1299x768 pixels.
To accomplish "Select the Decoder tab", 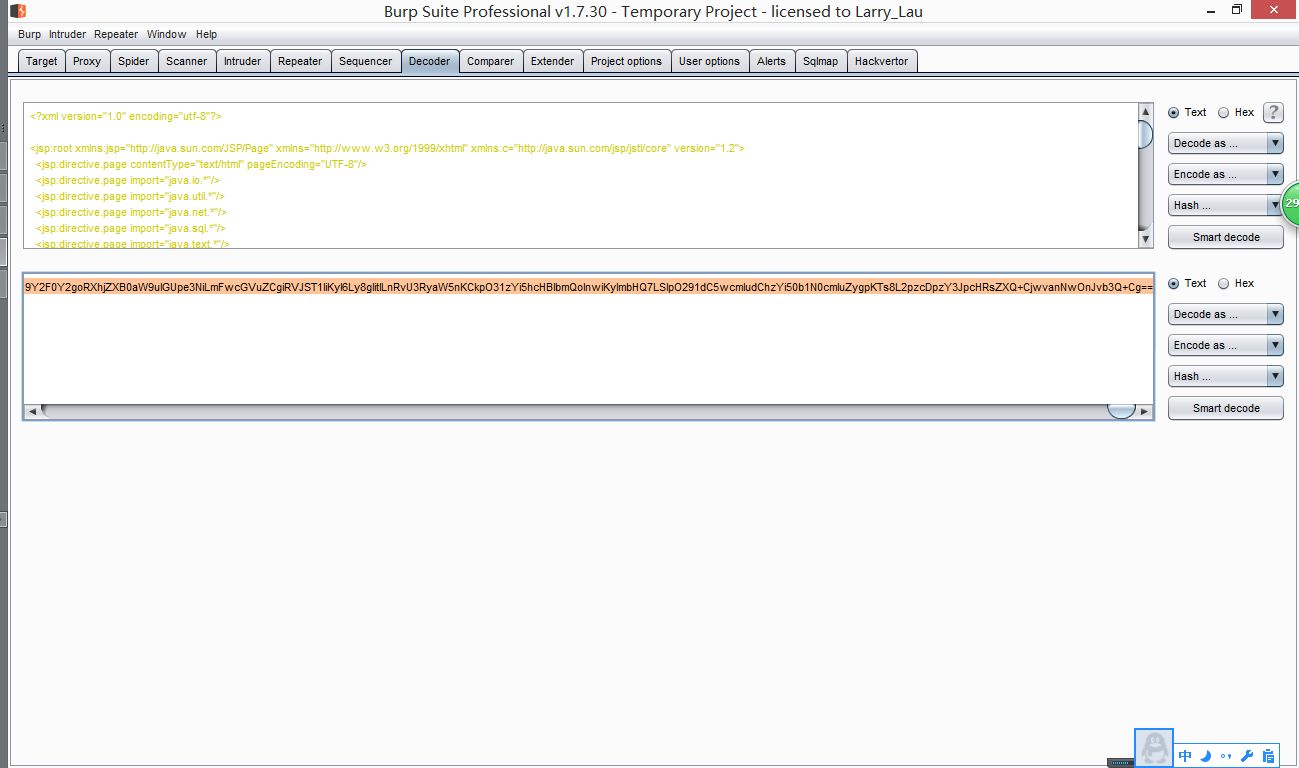I will coord(430,61).
